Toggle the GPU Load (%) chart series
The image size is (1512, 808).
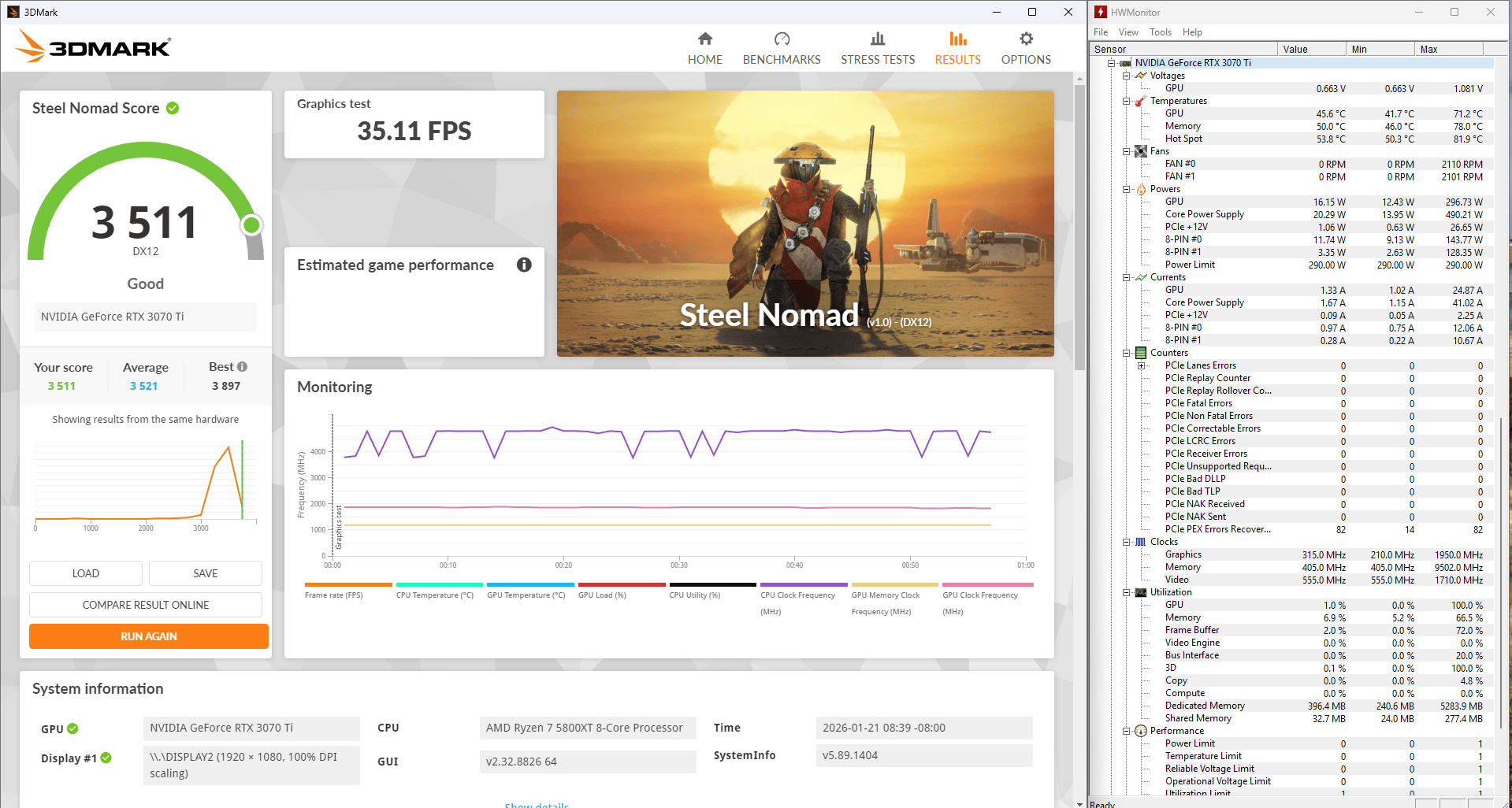(622, 591)
